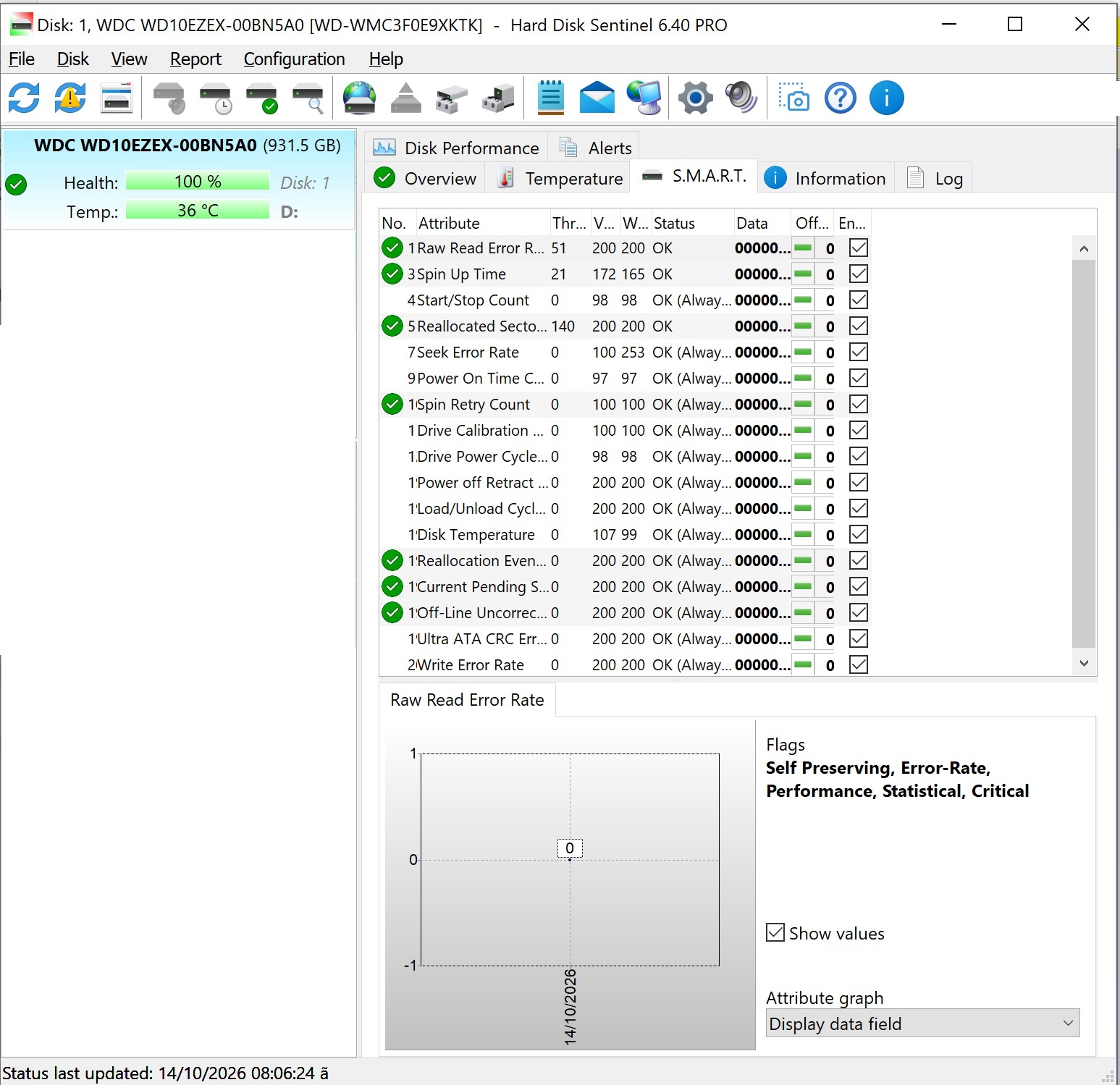Image resolution: width=1120 pixels, height=1085 pixels.
Task: Click the blue refresh arrows icon
Action: [x=24, y=98]
